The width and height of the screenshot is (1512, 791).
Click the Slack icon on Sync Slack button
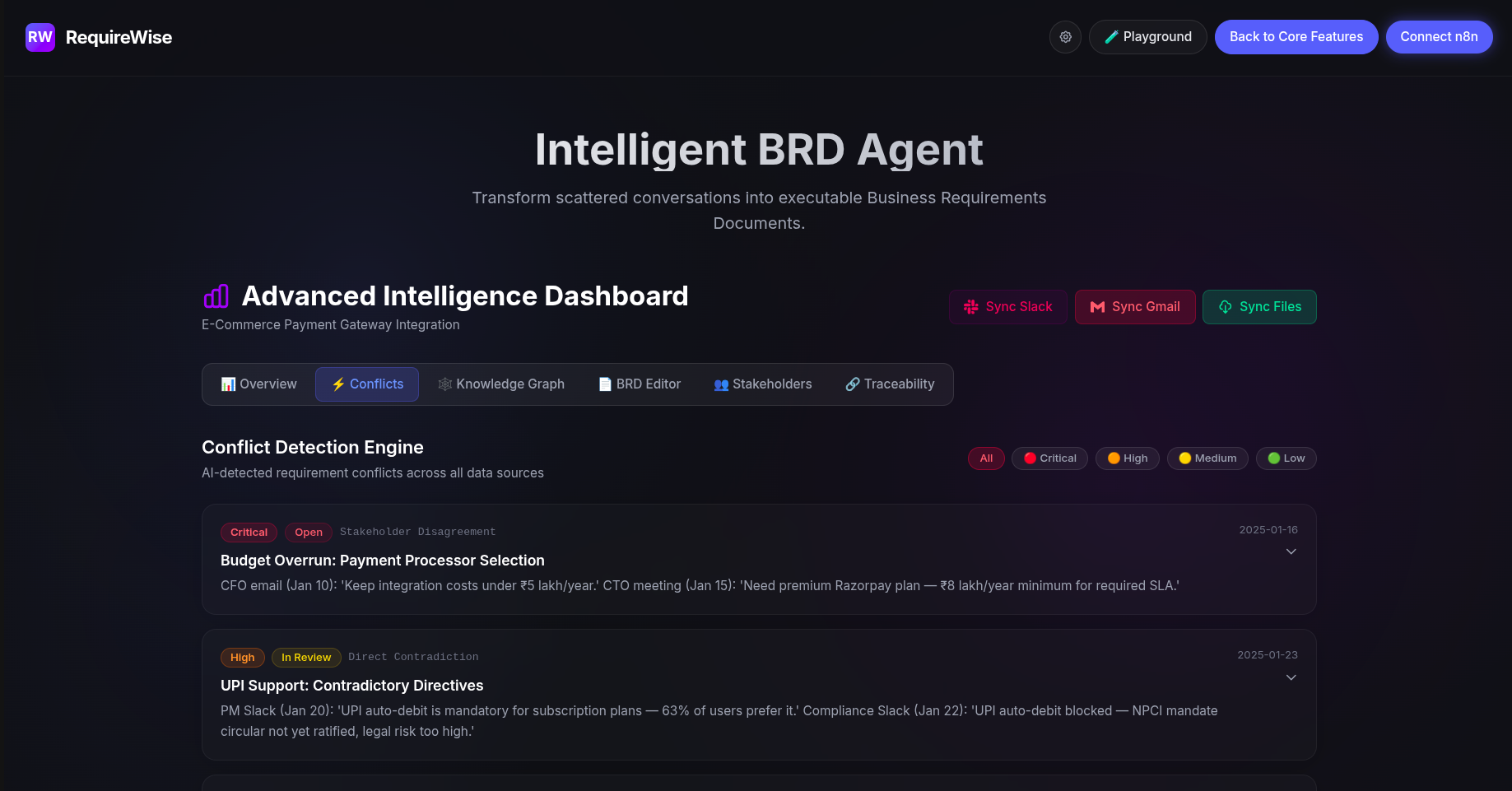tap(971, 306)
